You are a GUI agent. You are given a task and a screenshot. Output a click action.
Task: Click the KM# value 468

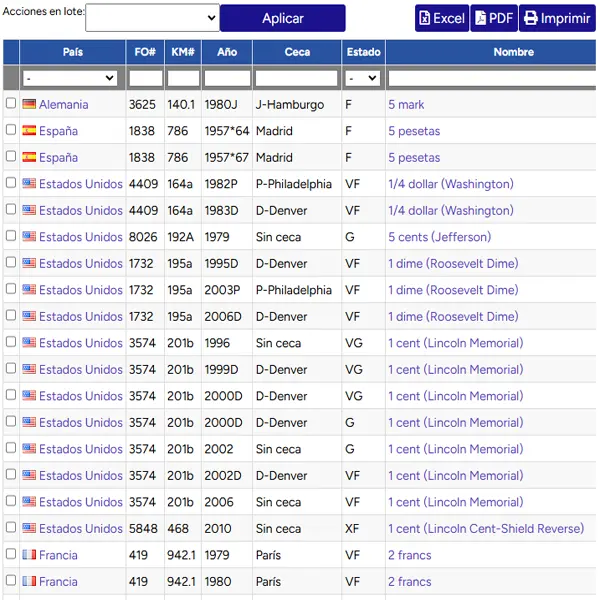[x=178, y=528]
